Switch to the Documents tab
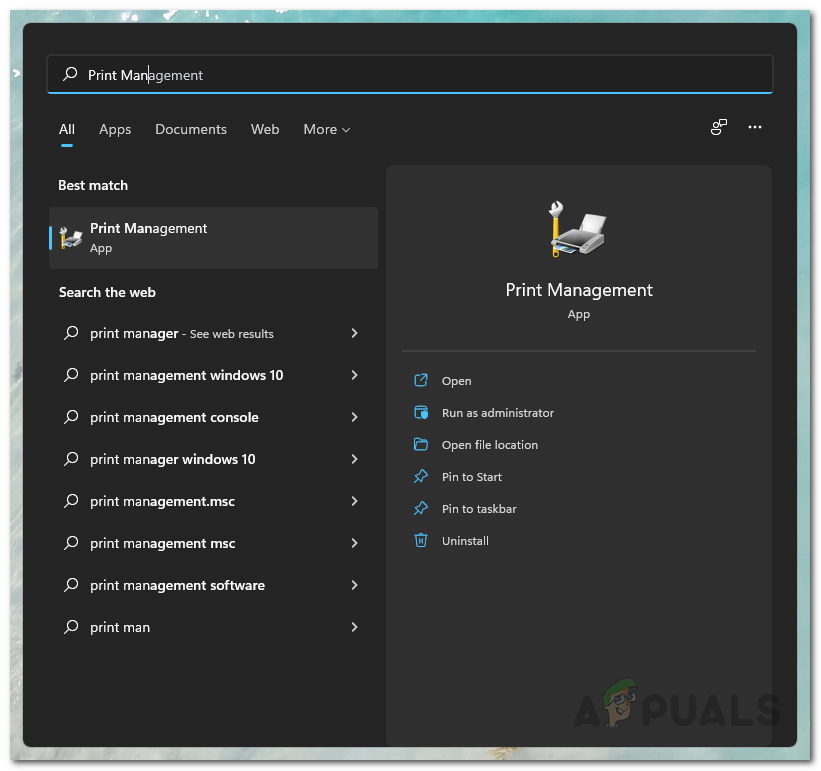Image resolution: width=821 pixels, height=771 pixels. pyautogui.click(x=191, y=129)
